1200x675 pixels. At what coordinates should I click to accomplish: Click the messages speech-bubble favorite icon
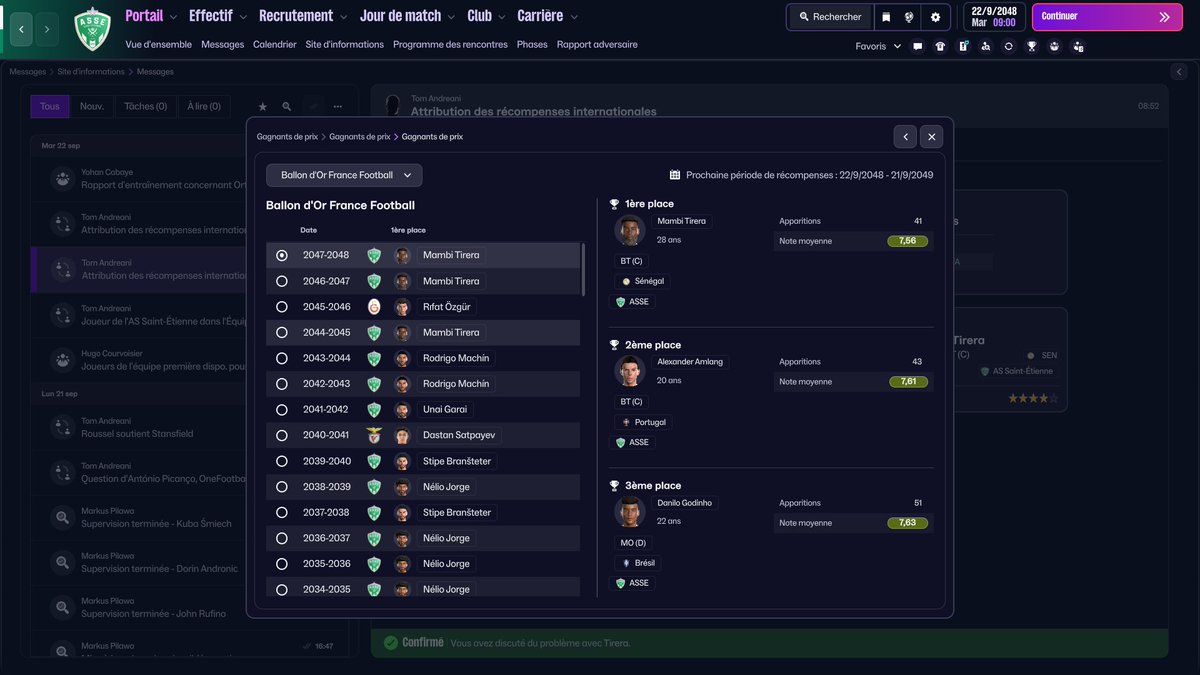[918, 46]
